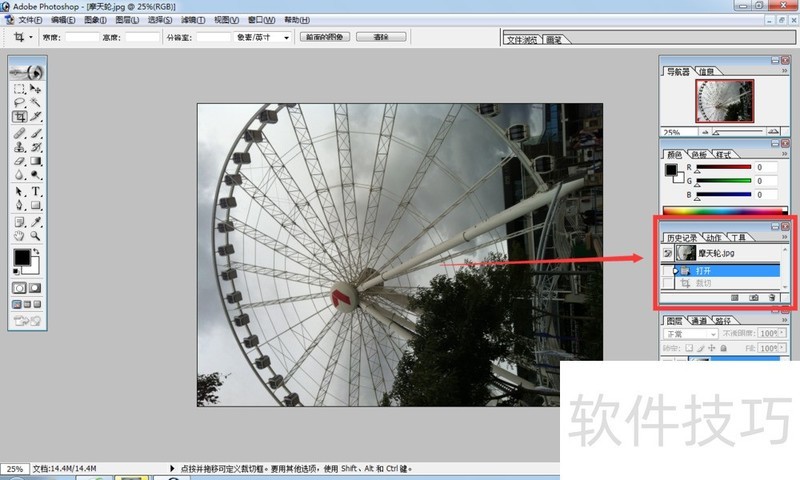Open the Crop tool preset picker arrow
Image resolution: width=800 pixels, height=480 pixels.
31,37
